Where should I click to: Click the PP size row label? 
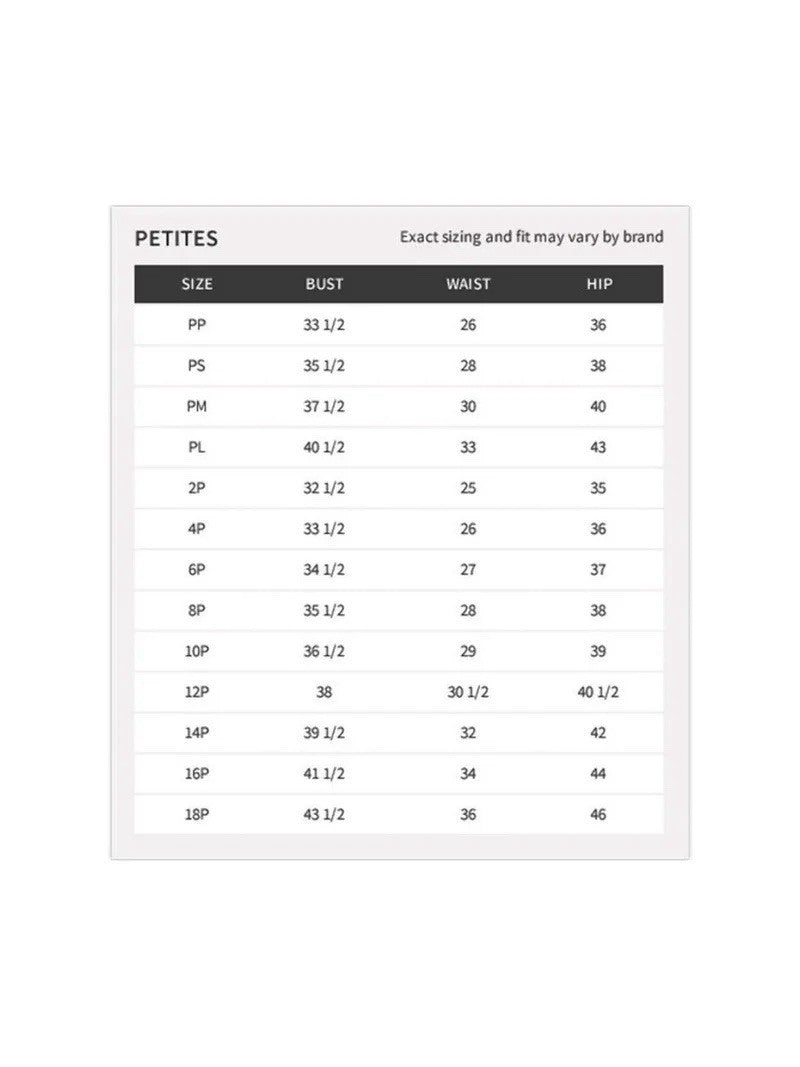[197, 325]
